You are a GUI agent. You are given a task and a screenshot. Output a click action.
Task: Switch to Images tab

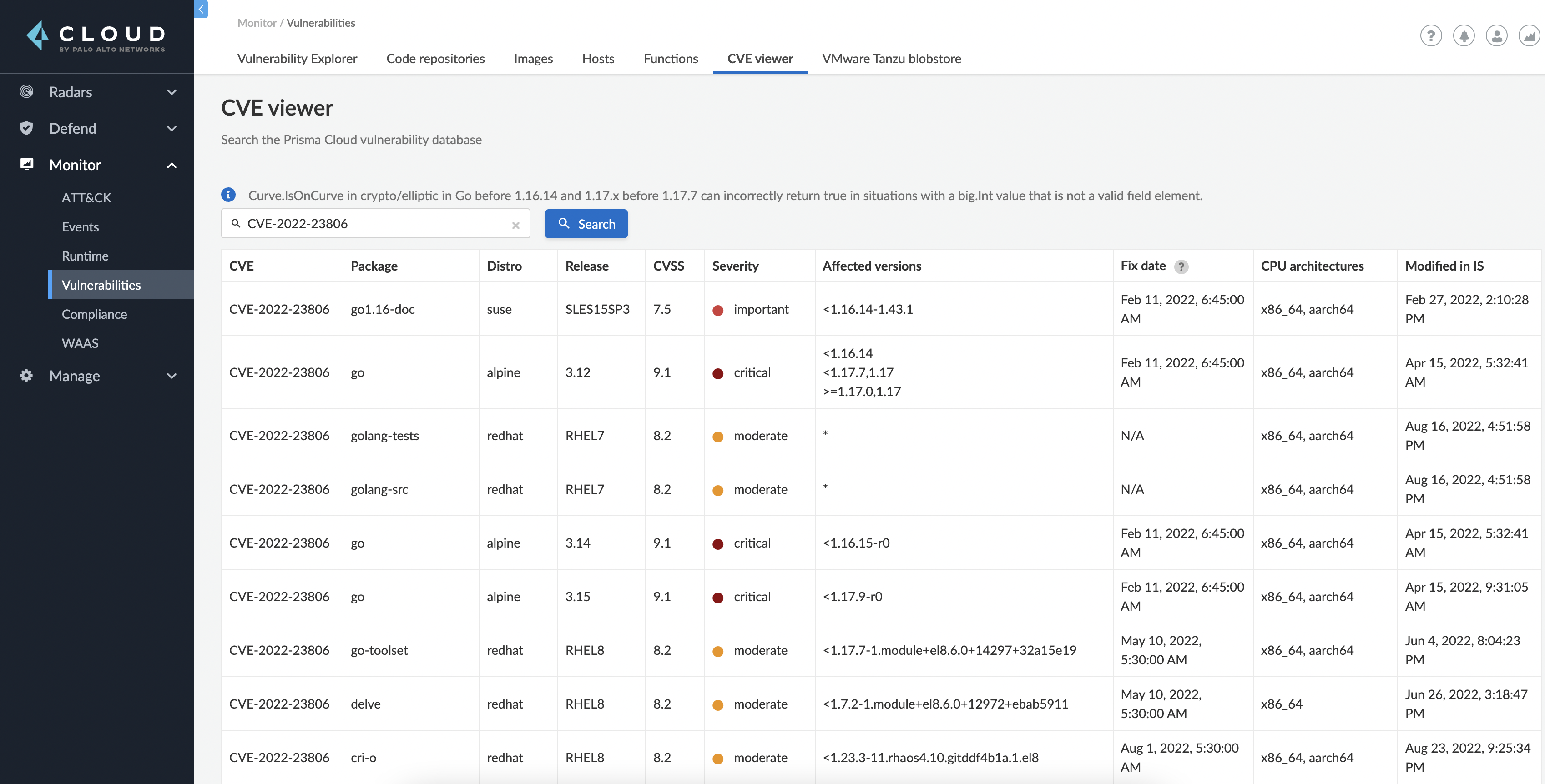click(533, 59)
